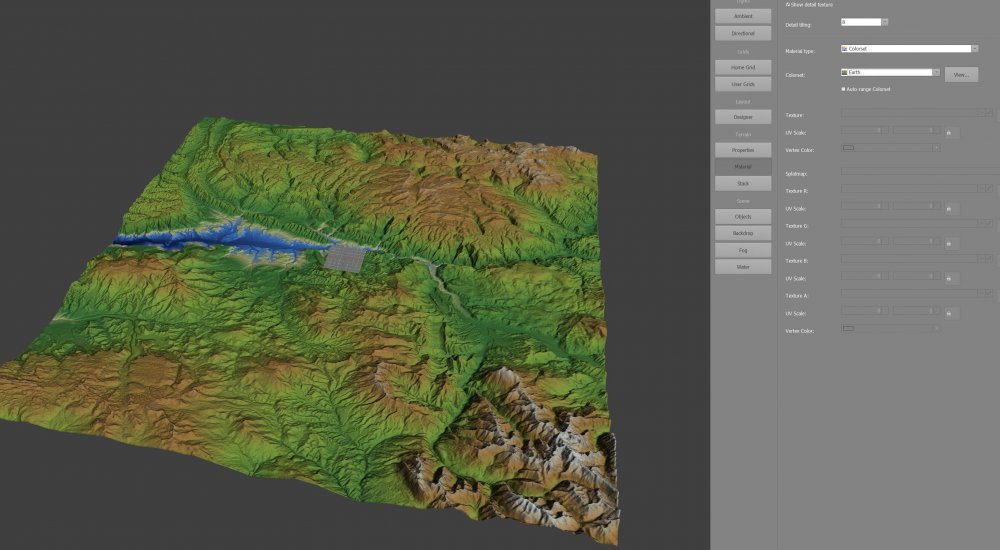Click the lock icon for Texture G UV Scale

click(948, 244)
